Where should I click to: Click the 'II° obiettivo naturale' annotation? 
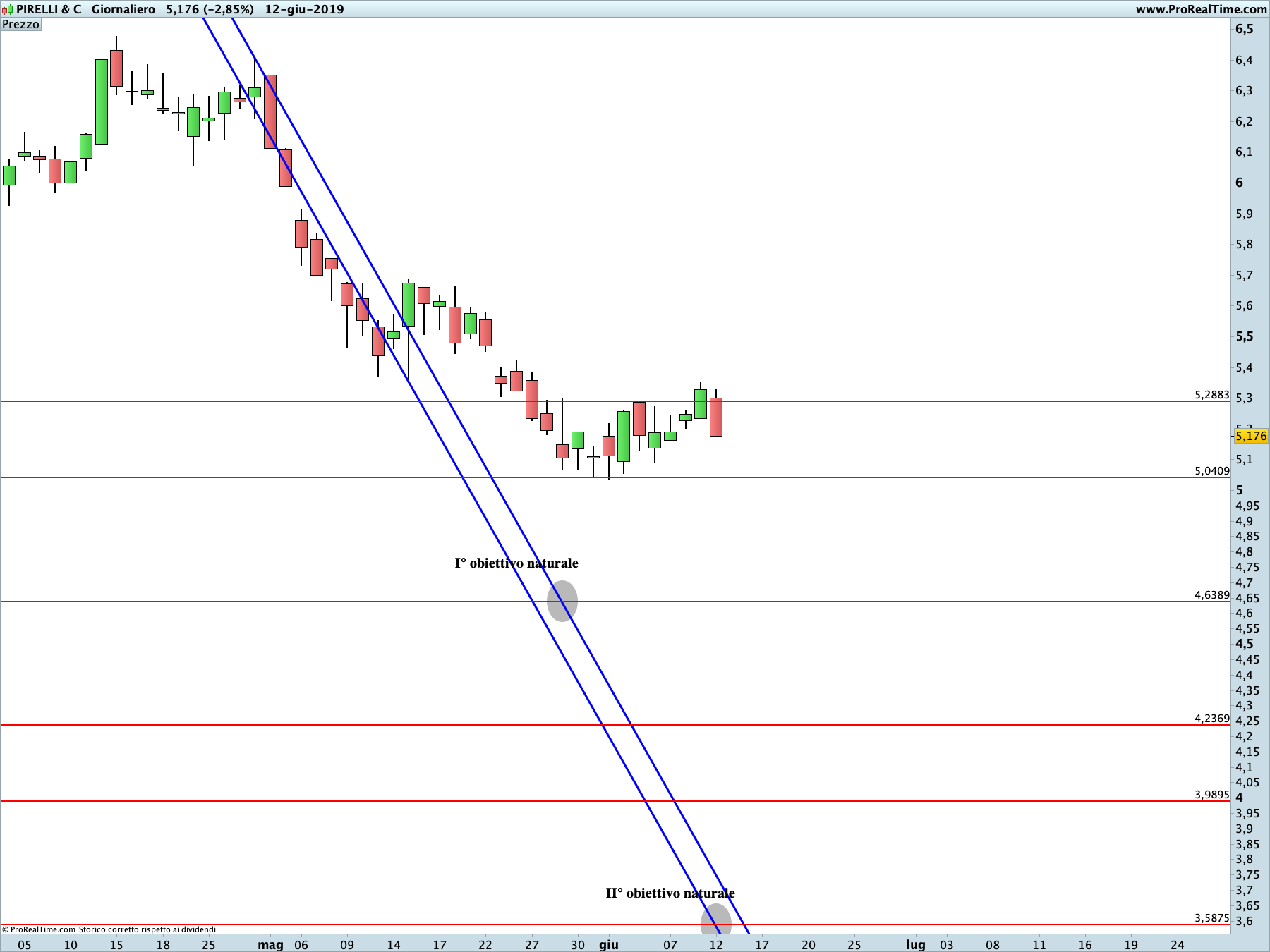click(670, 893)
